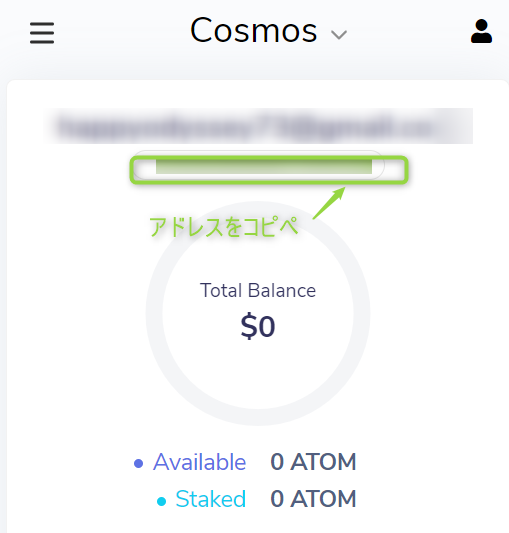Click the Staked legend label
Image resolution: width=509 pixels, height=533 pixels.
[x=210, y=499]
